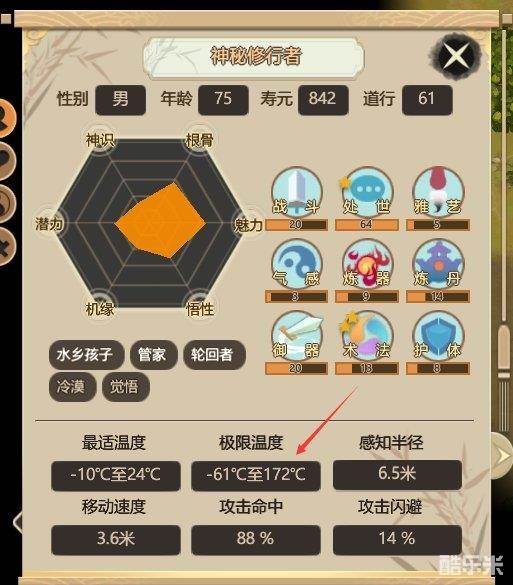Viewport: 513px width, 585px height.
Task: Select the 冷漠 trait tag
Action: (72, 387)
